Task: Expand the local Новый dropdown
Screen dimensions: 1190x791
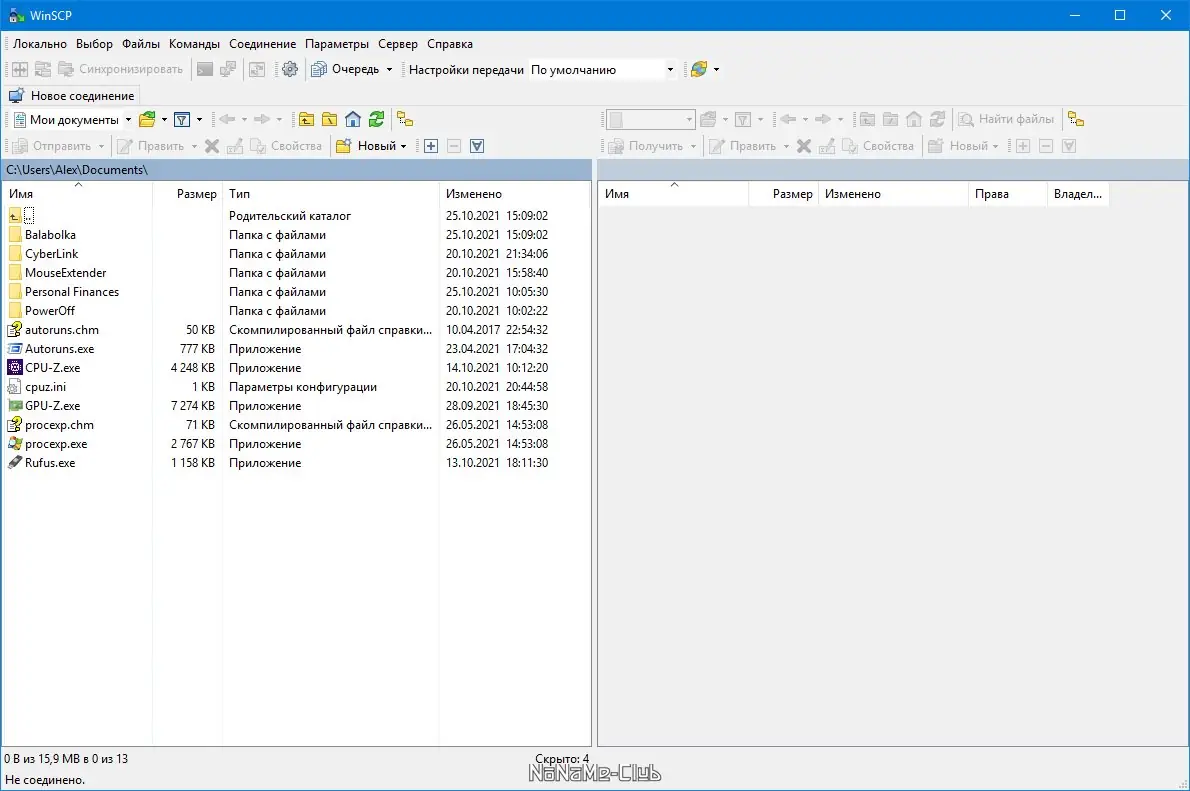Action: click(403, 146)
